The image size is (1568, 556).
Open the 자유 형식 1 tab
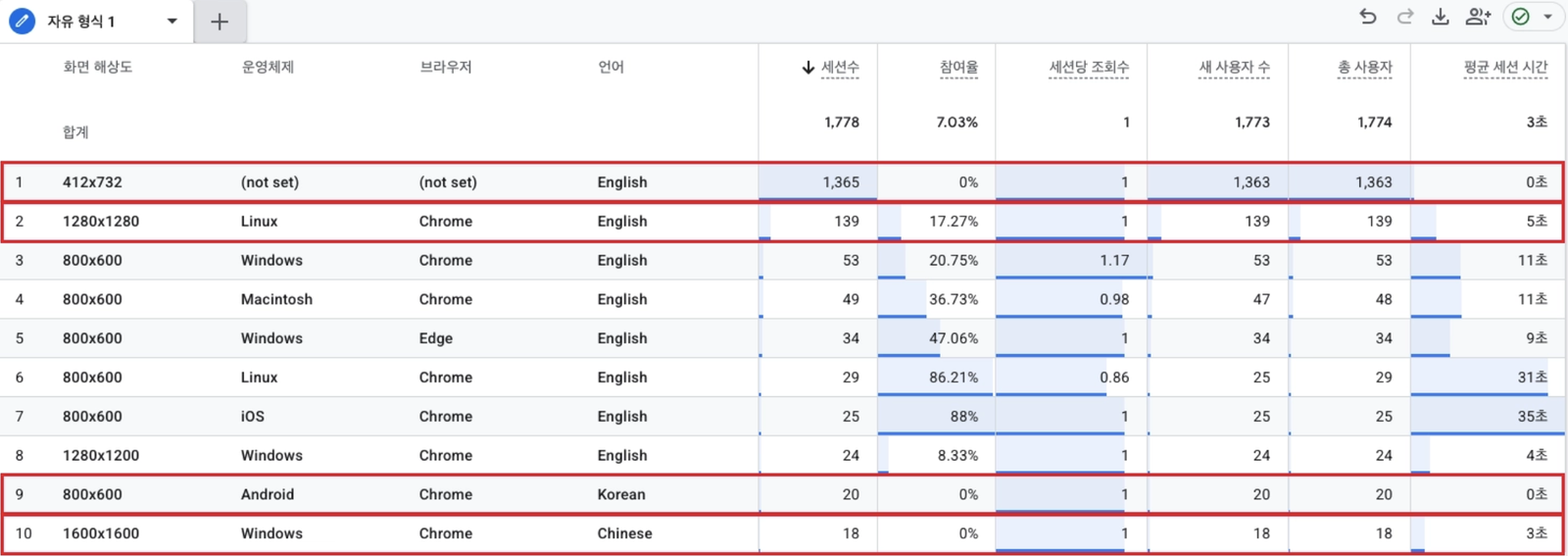81,21
